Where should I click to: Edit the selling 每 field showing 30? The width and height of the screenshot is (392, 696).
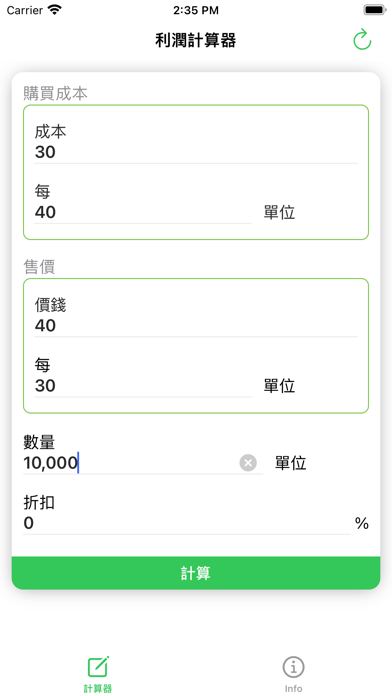(x=143, y=386)
